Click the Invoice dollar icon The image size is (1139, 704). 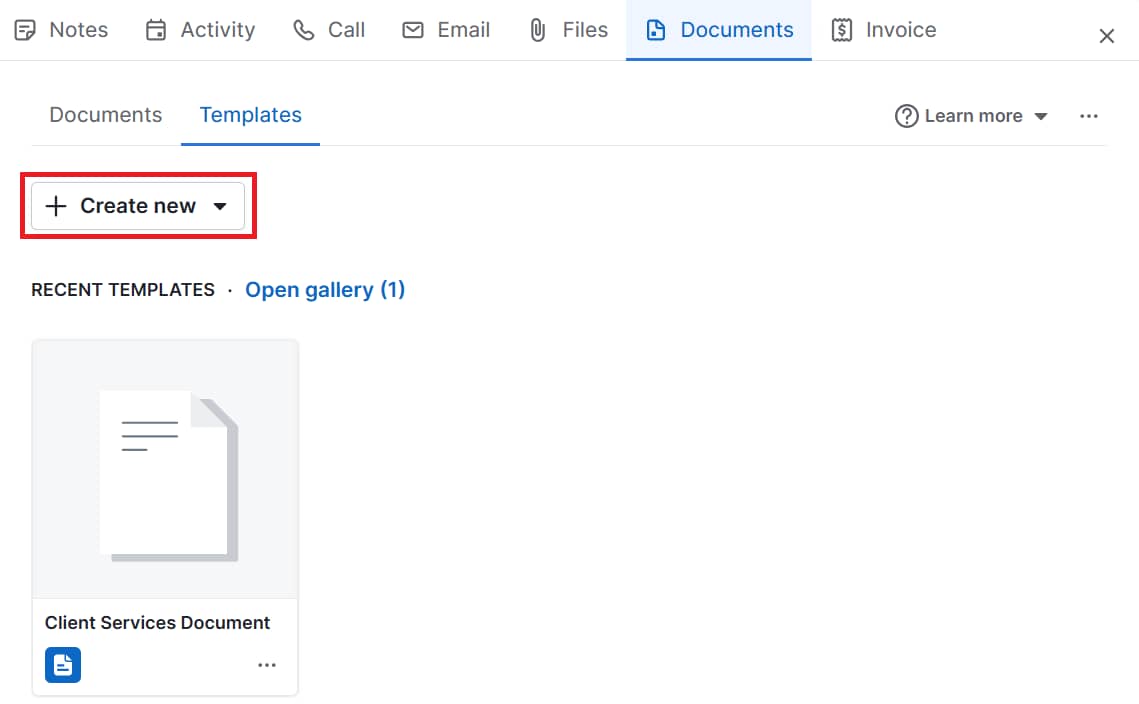pyautogui.click(x=843, y=30)
